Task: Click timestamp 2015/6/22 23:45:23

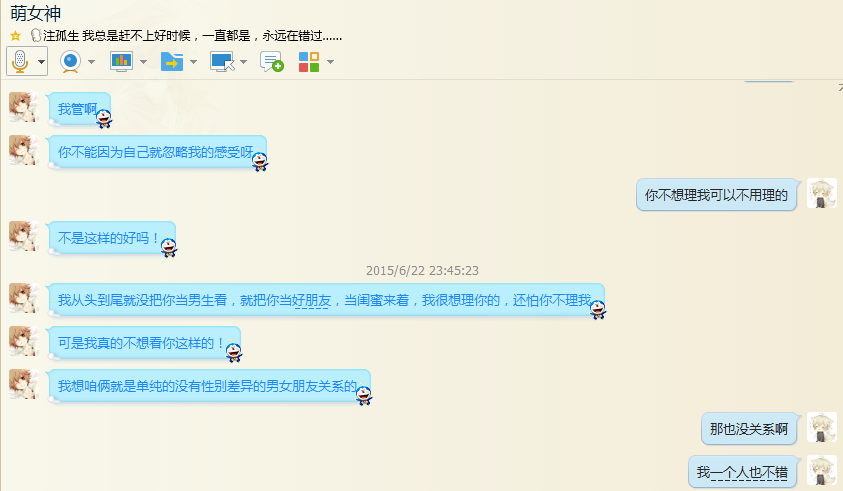Action: tap(423, 271)
